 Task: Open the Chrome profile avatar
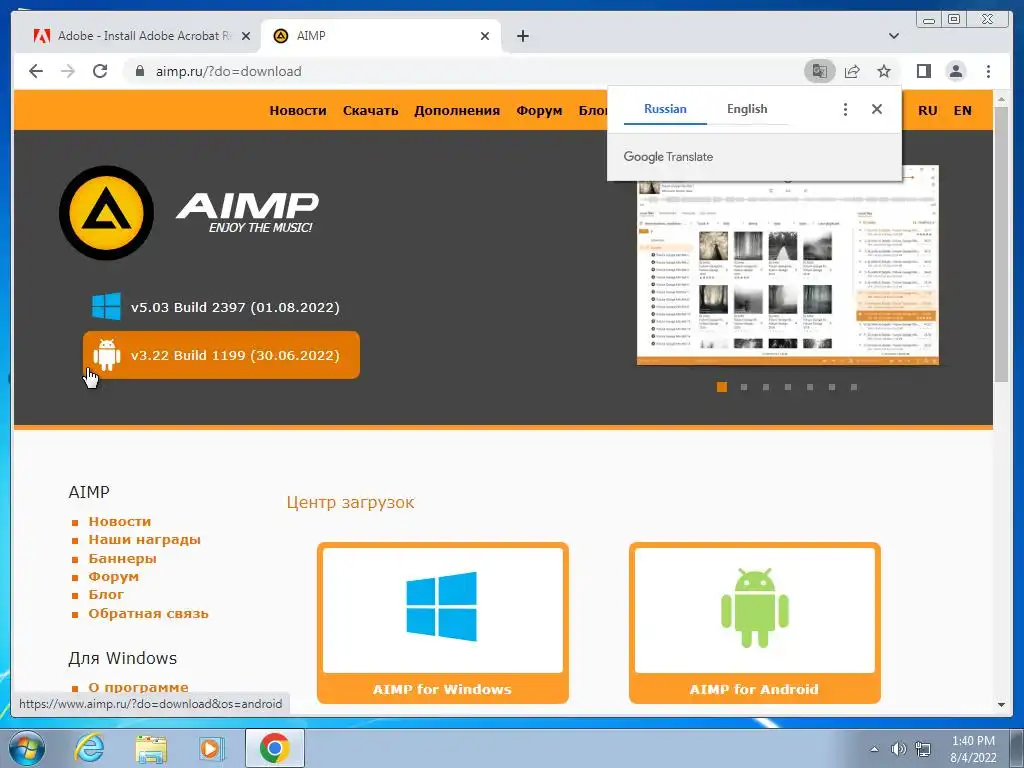tap(956, 71)
